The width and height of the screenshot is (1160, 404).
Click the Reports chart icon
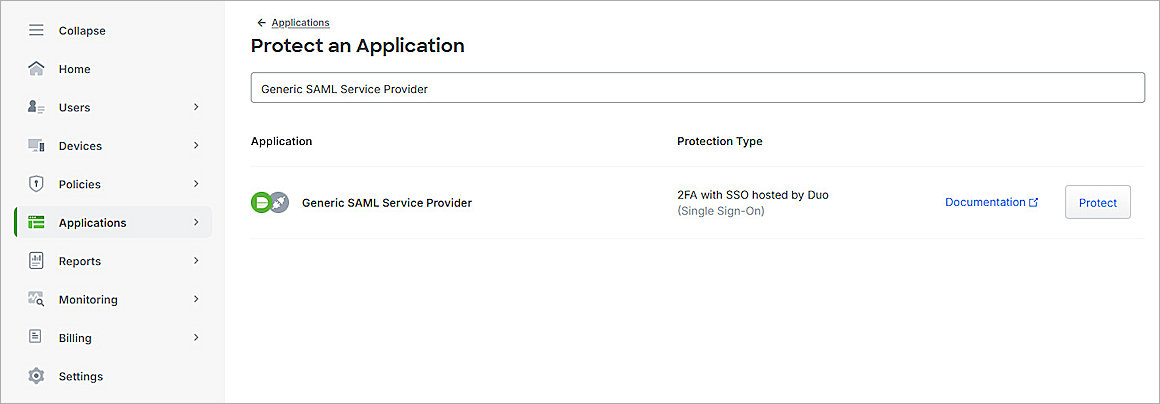36,261
